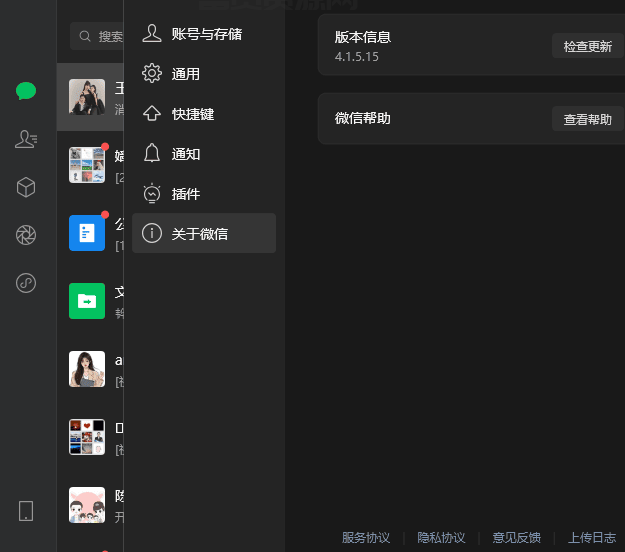Image resolution: width=625 pixels, height=552 pixels.
Task: Click the 查看帮助 button
Action: pos(588,119)
